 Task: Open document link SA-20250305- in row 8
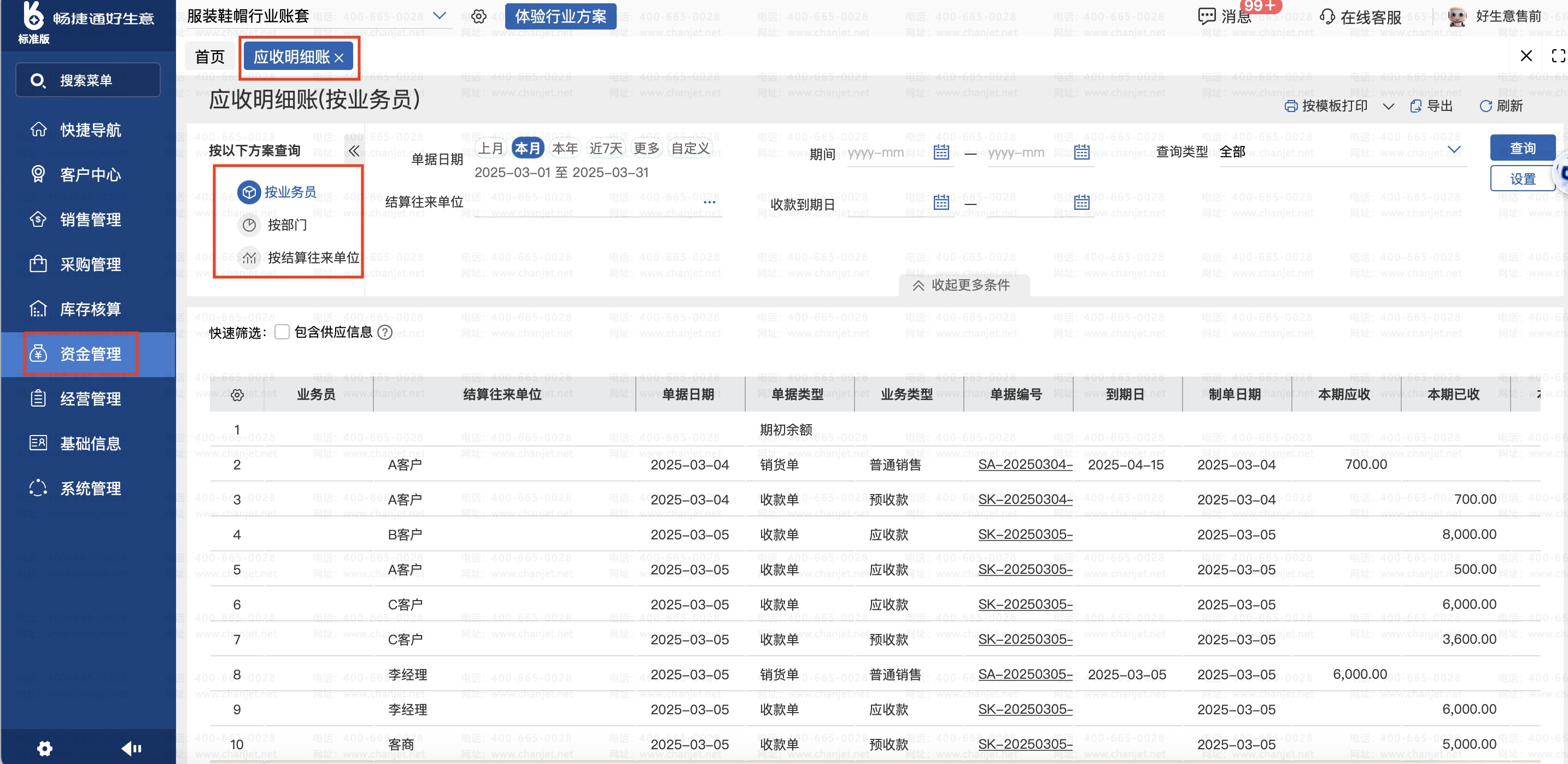pyautogui.click(x=1025, y=674)
